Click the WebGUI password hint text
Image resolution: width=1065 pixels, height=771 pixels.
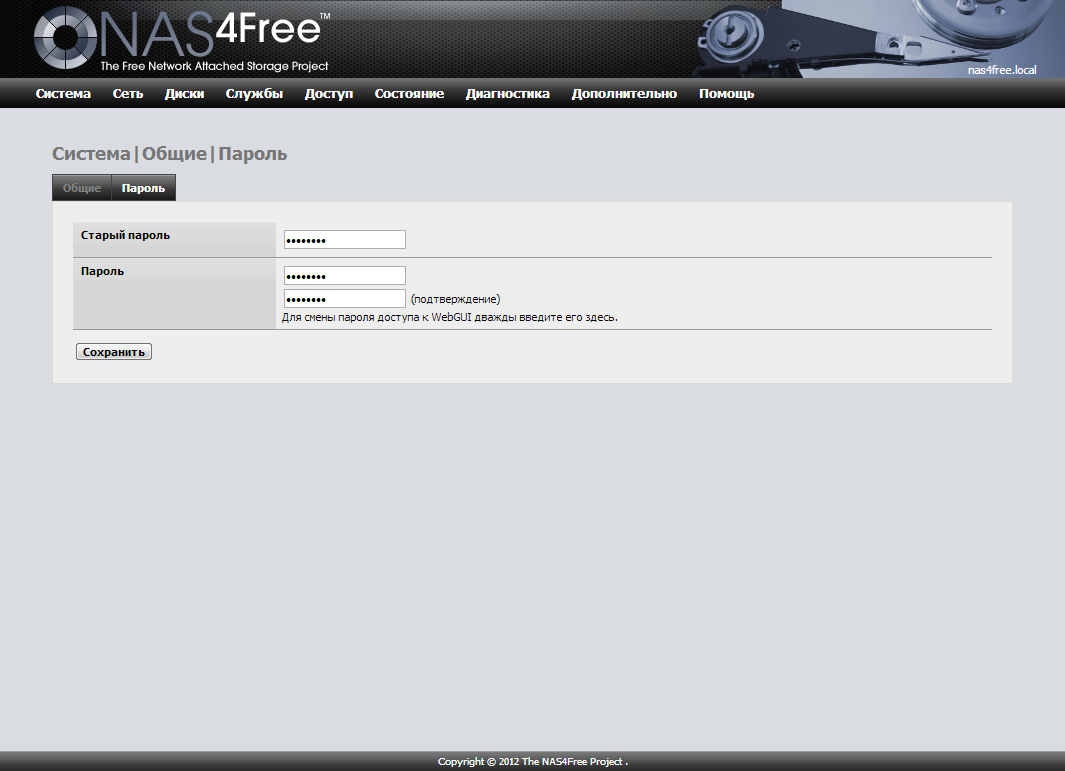pyautogui.click(x=450, y=317)
